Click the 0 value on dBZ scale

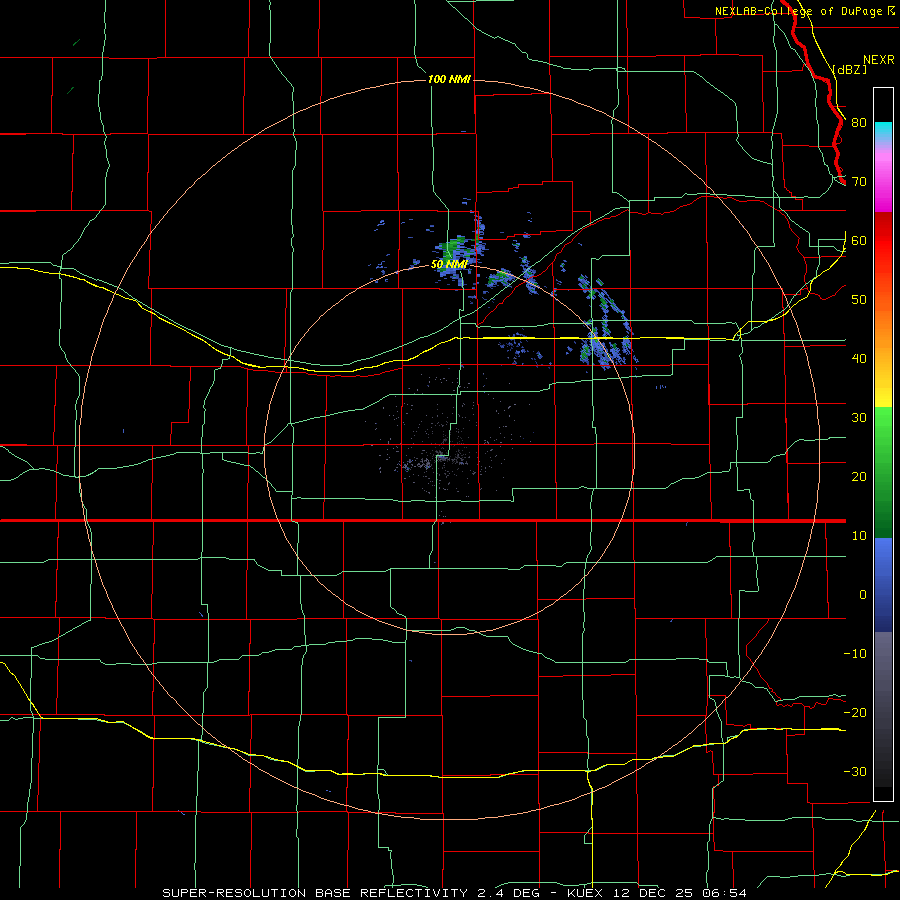click(x=863, y=595)
